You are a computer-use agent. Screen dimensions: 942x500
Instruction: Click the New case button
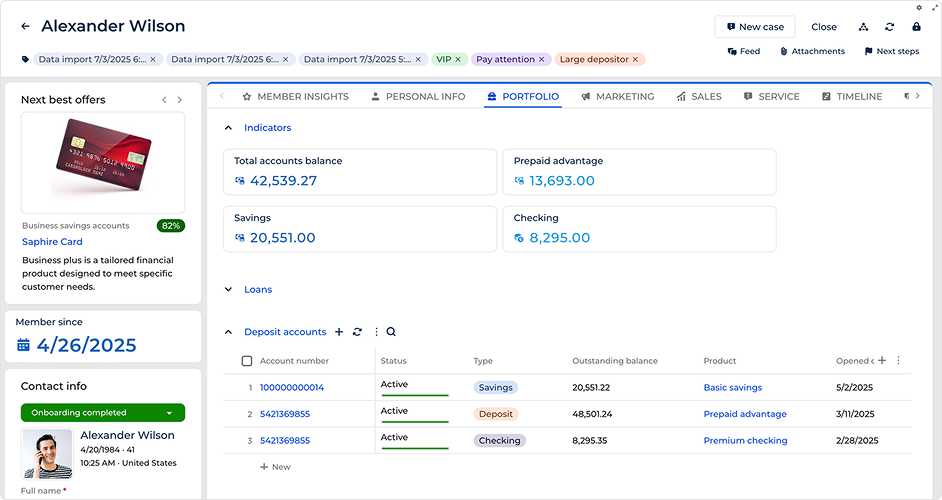click(x=755, y=27)
